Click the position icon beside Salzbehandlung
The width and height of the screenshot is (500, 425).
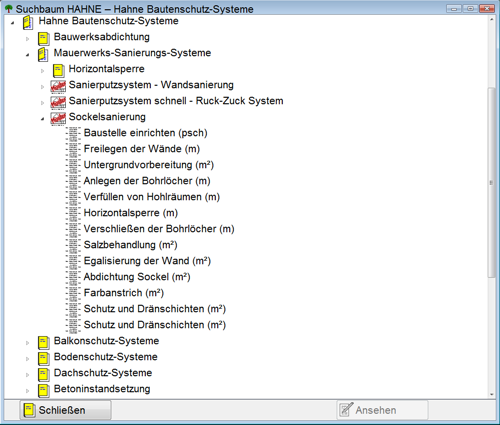[73, 245]
